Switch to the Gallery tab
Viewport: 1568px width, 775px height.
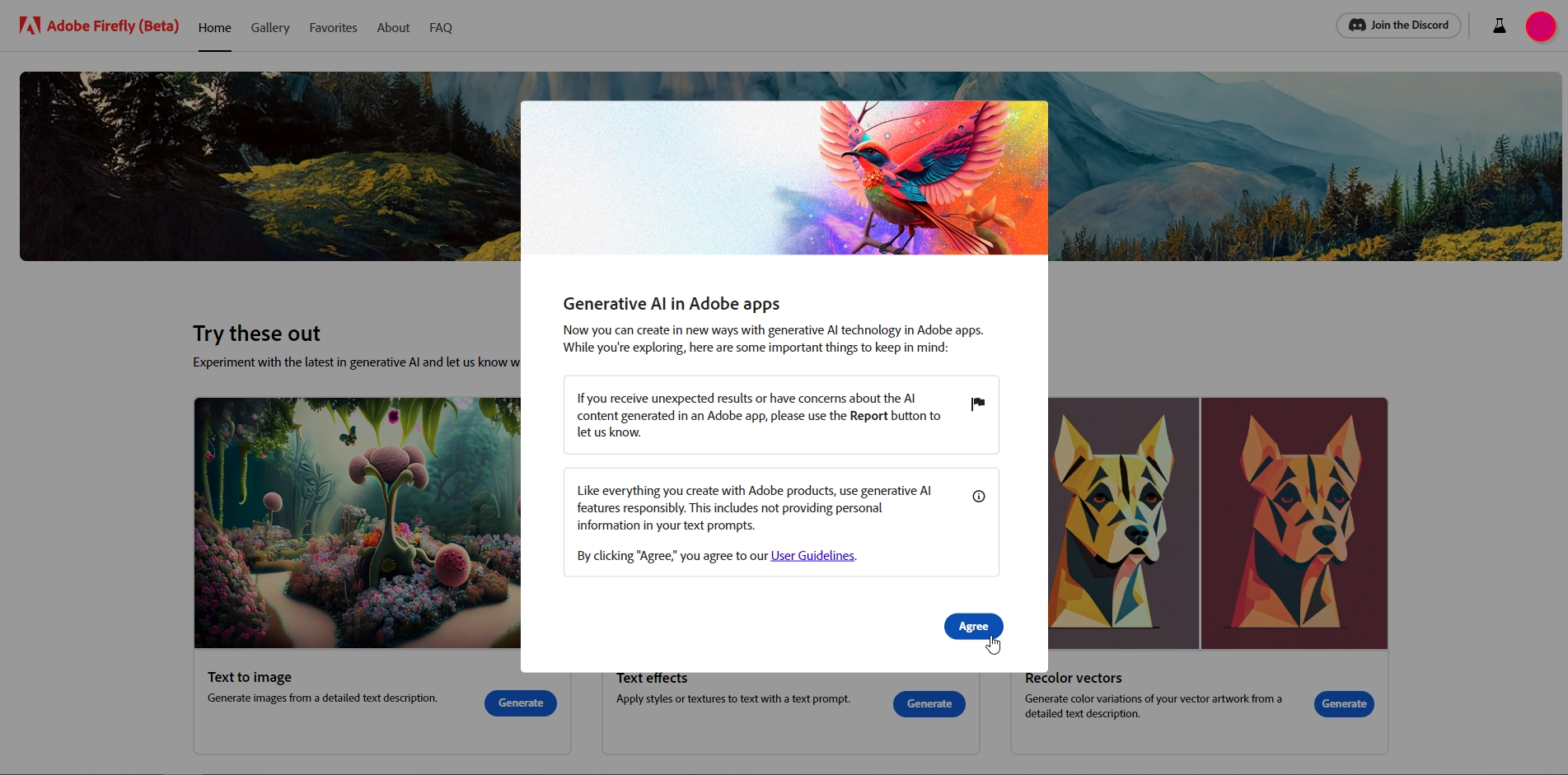click(269, 27)
